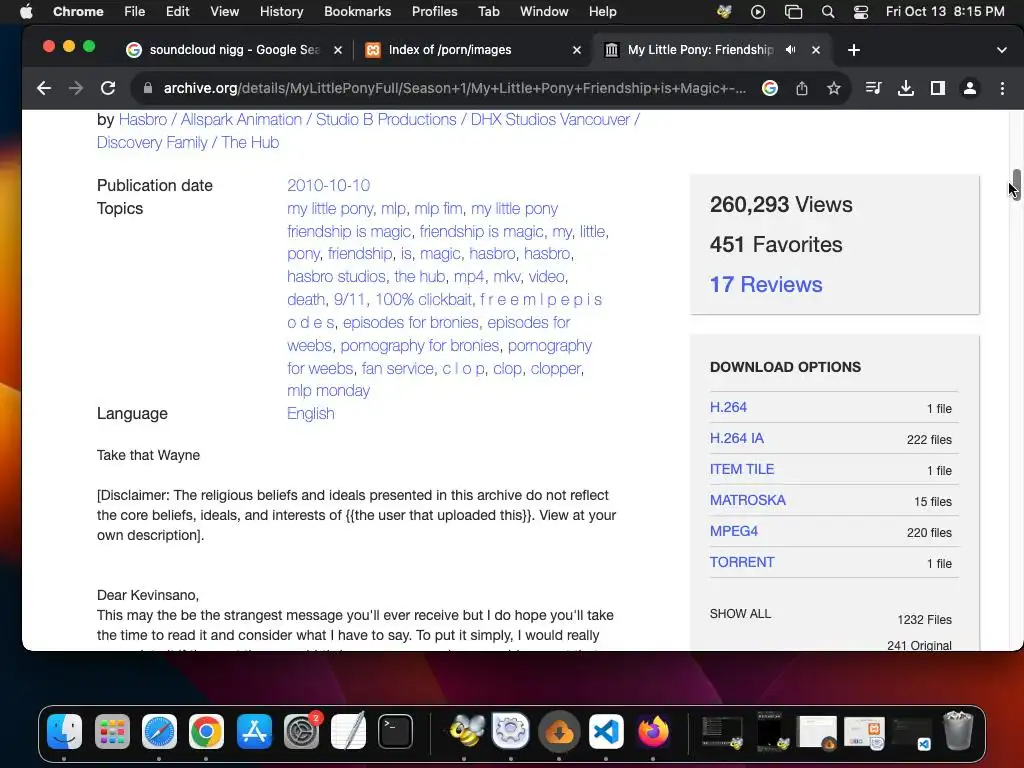
Task: Click the Discovery Family link
Action: click(152, 142)
